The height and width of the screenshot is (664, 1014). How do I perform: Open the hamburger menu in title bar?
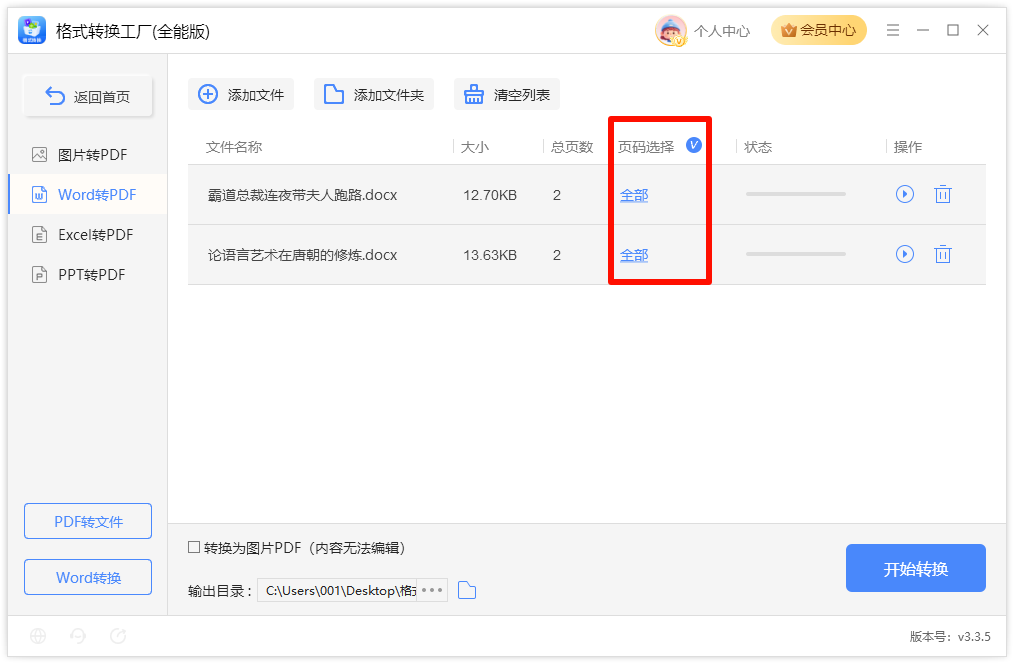(x=892, y=30)
